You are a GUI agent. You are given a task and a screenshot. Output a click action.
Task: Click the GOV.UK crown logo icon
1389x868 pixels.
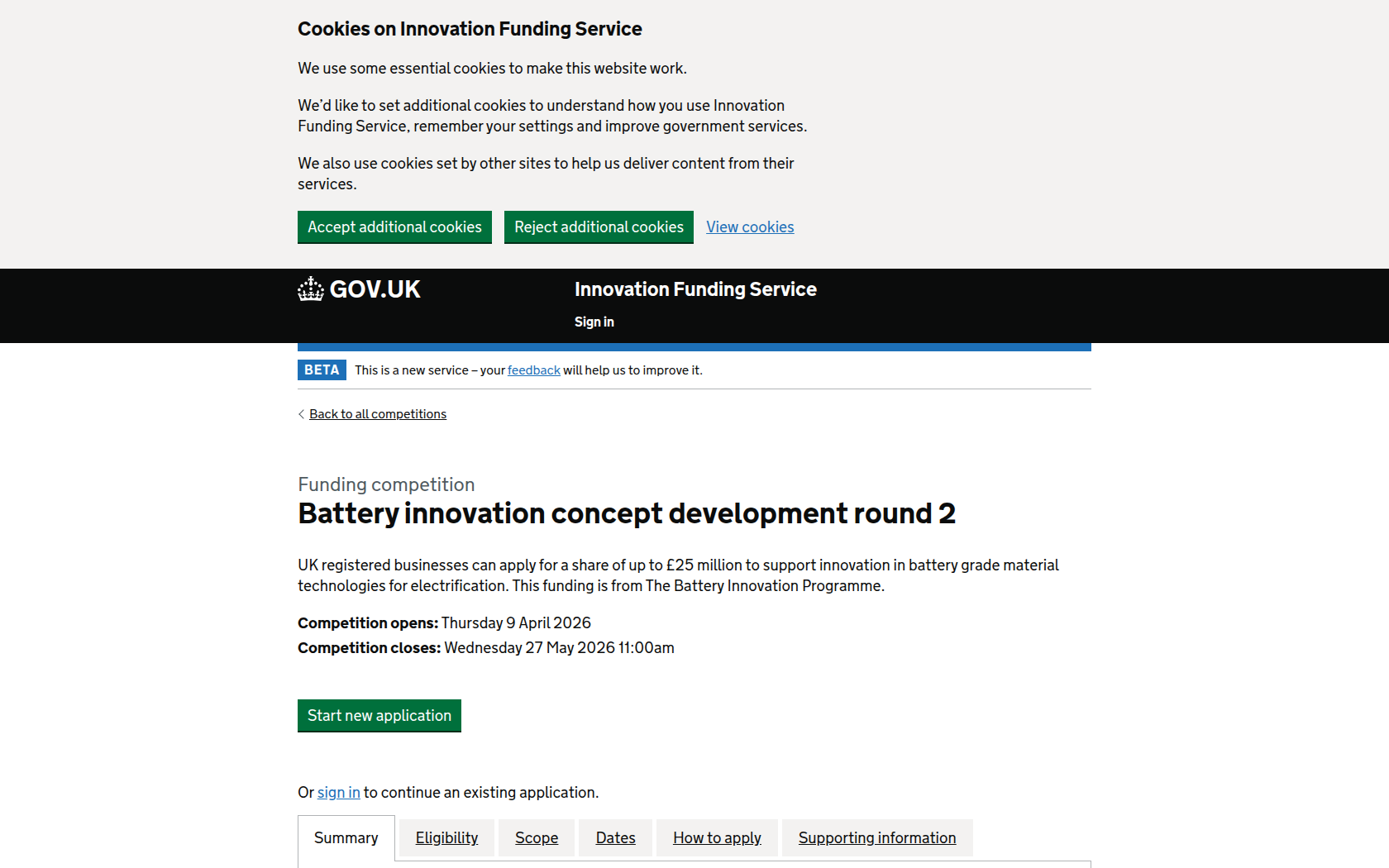311,289
